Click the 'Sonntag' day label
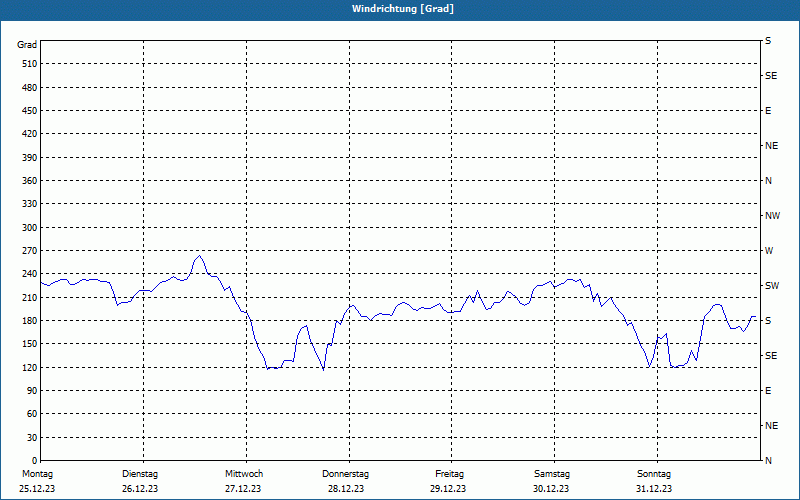This screenshot has width=800, height=500. point(654,474)
